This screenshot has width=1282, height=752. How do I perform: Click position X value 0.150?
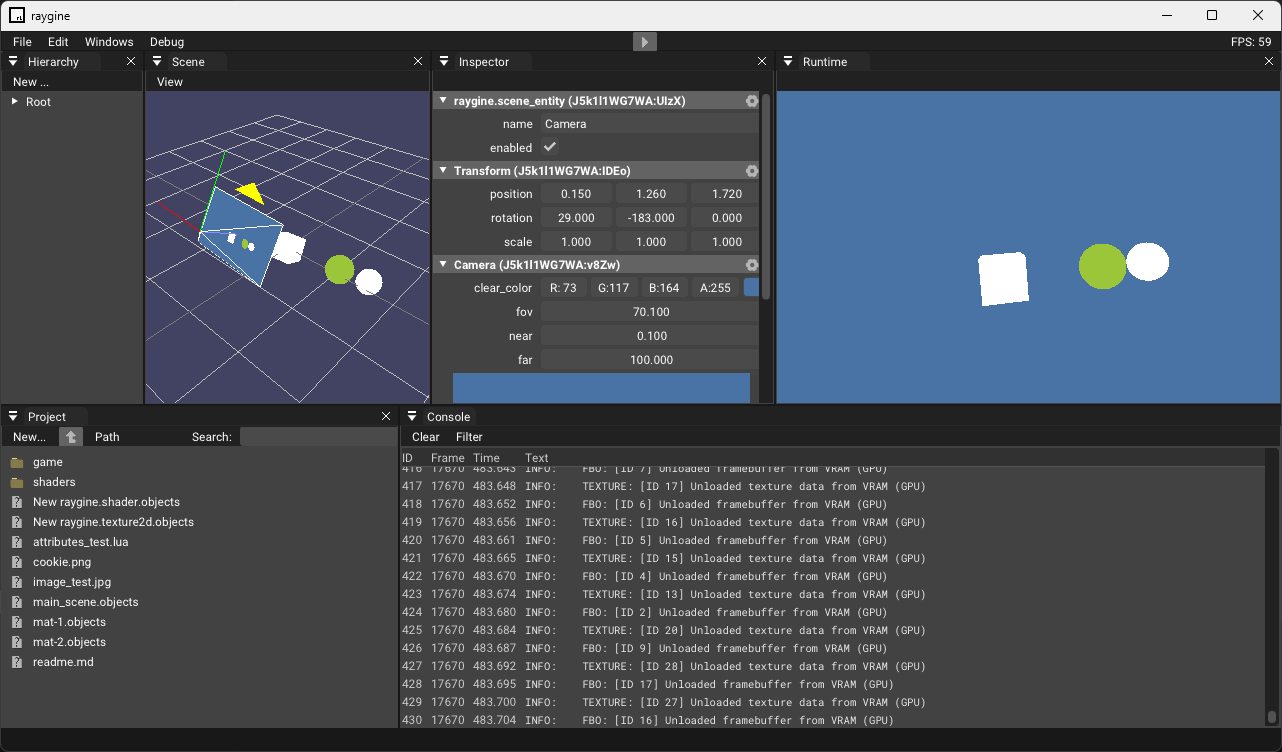576,194
